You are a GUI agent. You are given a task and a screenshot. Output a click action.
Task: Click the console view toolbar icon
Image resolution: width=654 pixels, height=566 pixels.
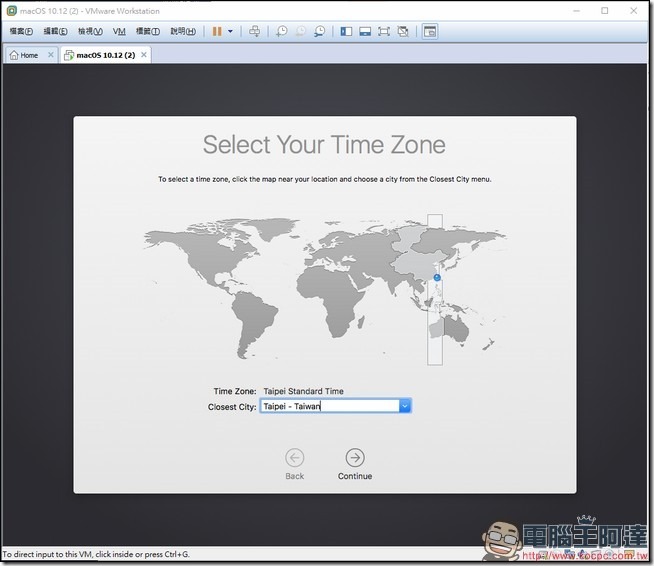[x=430, y=32]
